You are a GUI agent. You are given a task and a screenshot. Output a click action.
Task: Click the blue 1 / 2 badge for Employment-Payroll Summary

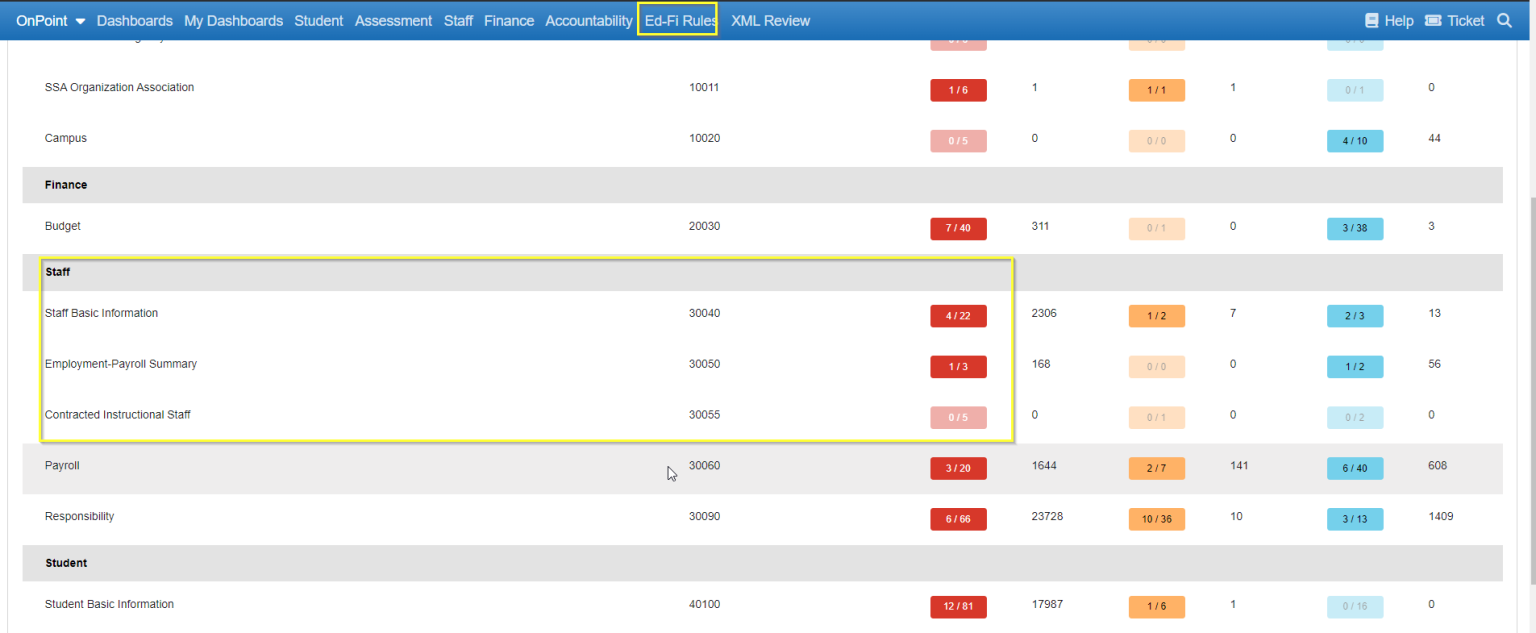pos(1355,366)
